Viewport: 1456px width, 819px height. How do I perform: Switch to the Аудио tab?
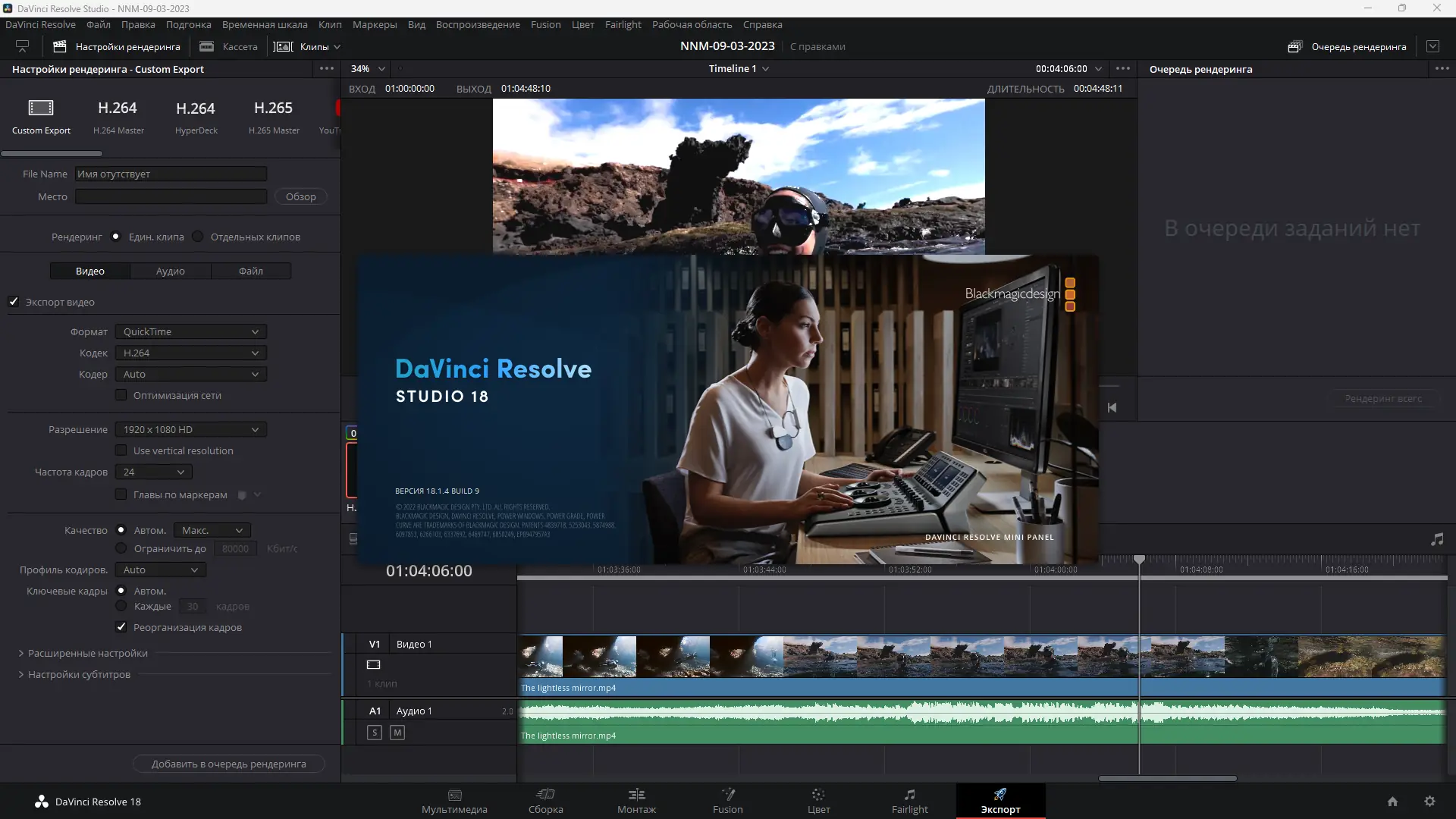click(171, 271)
